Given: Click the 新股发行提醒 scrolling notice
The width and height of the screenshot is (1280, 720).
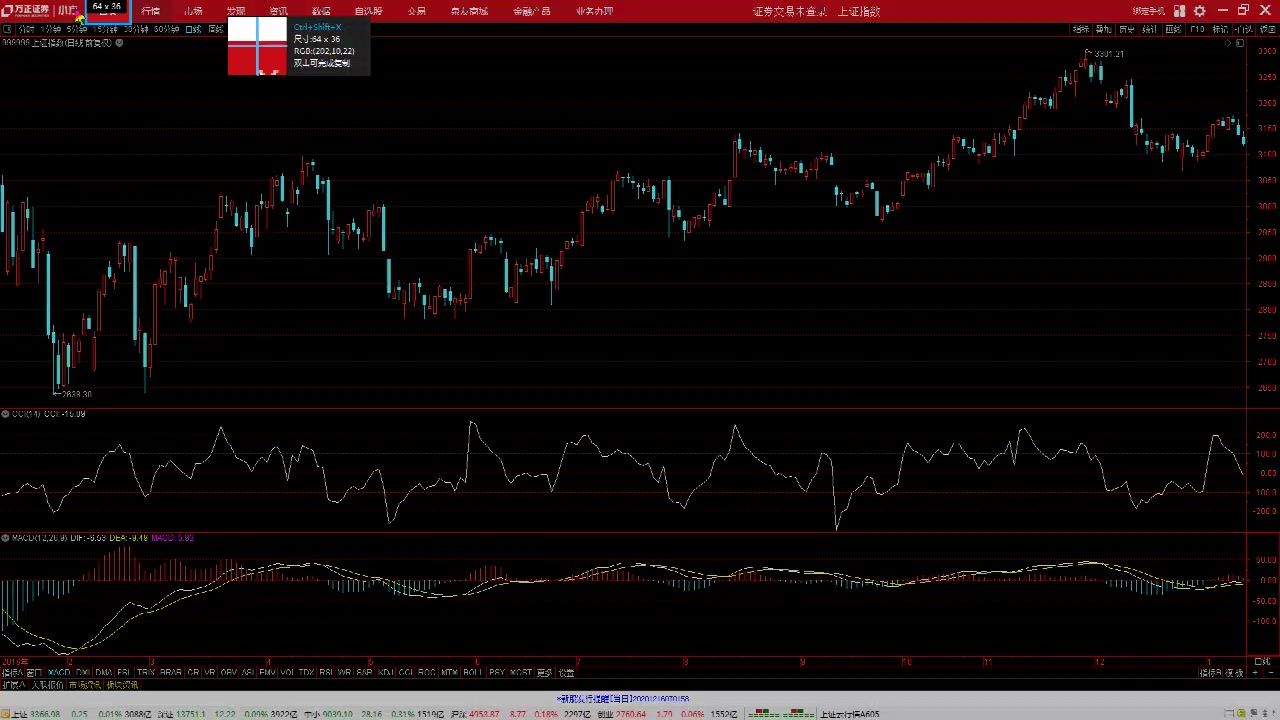Looking at the screenshot, I should (623, 698).
